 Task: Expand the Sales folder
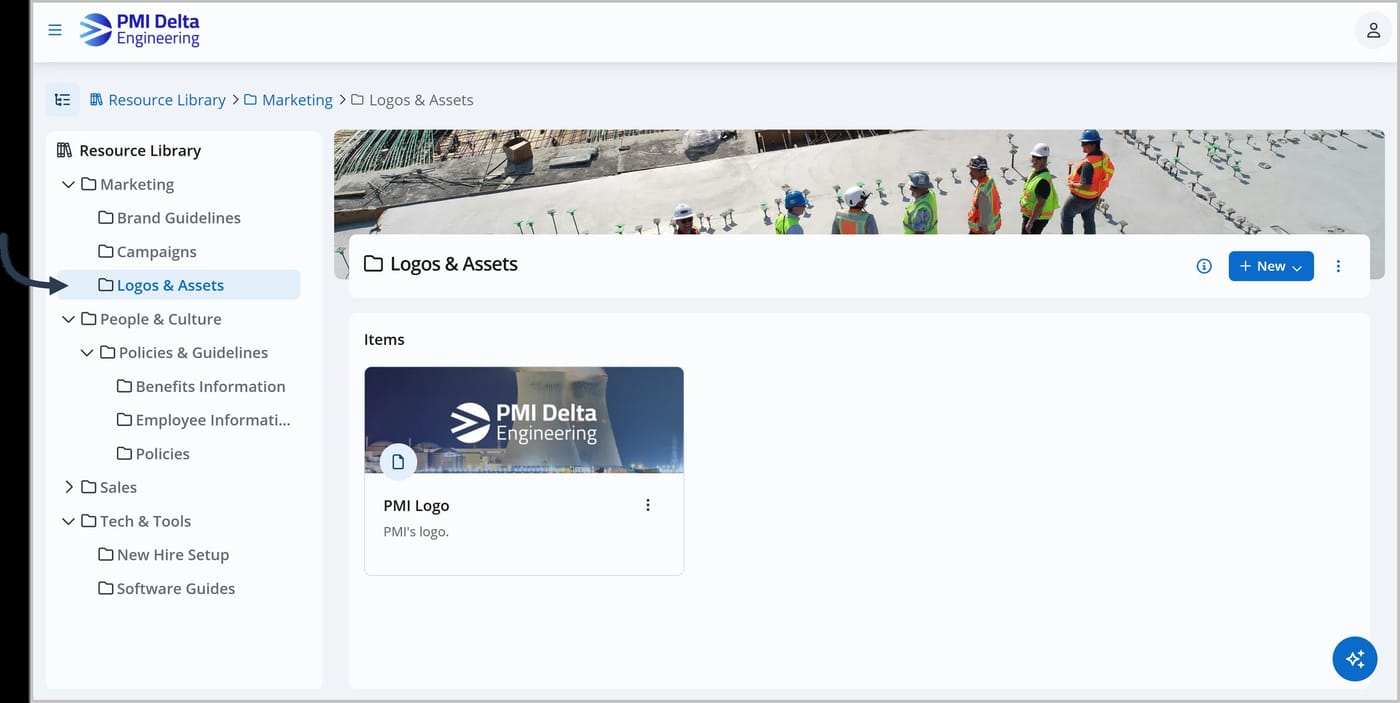(x=68, y=487)
